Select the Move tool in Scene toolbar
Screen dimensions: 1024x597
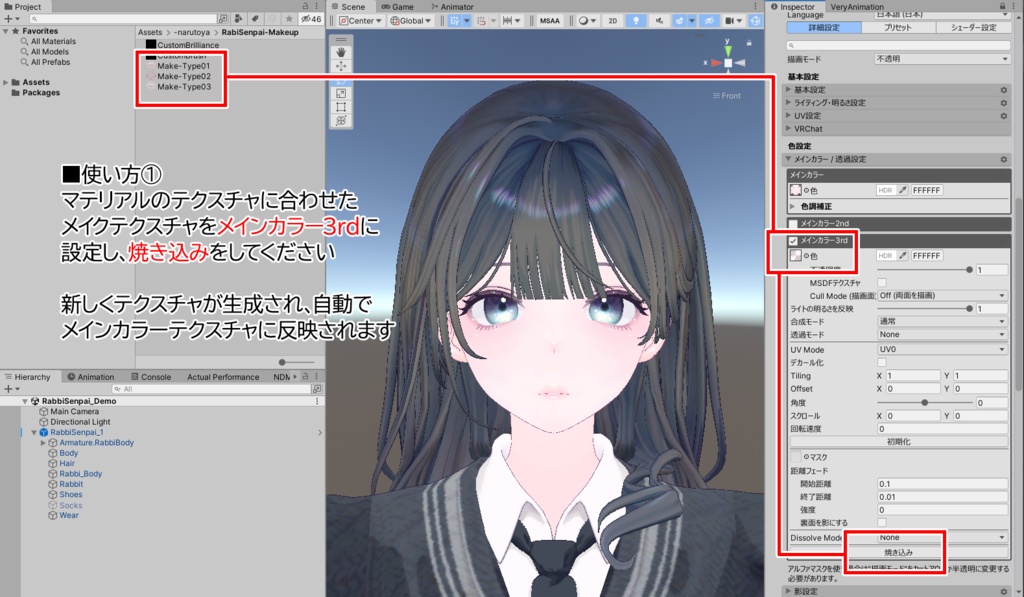point(341,66)
